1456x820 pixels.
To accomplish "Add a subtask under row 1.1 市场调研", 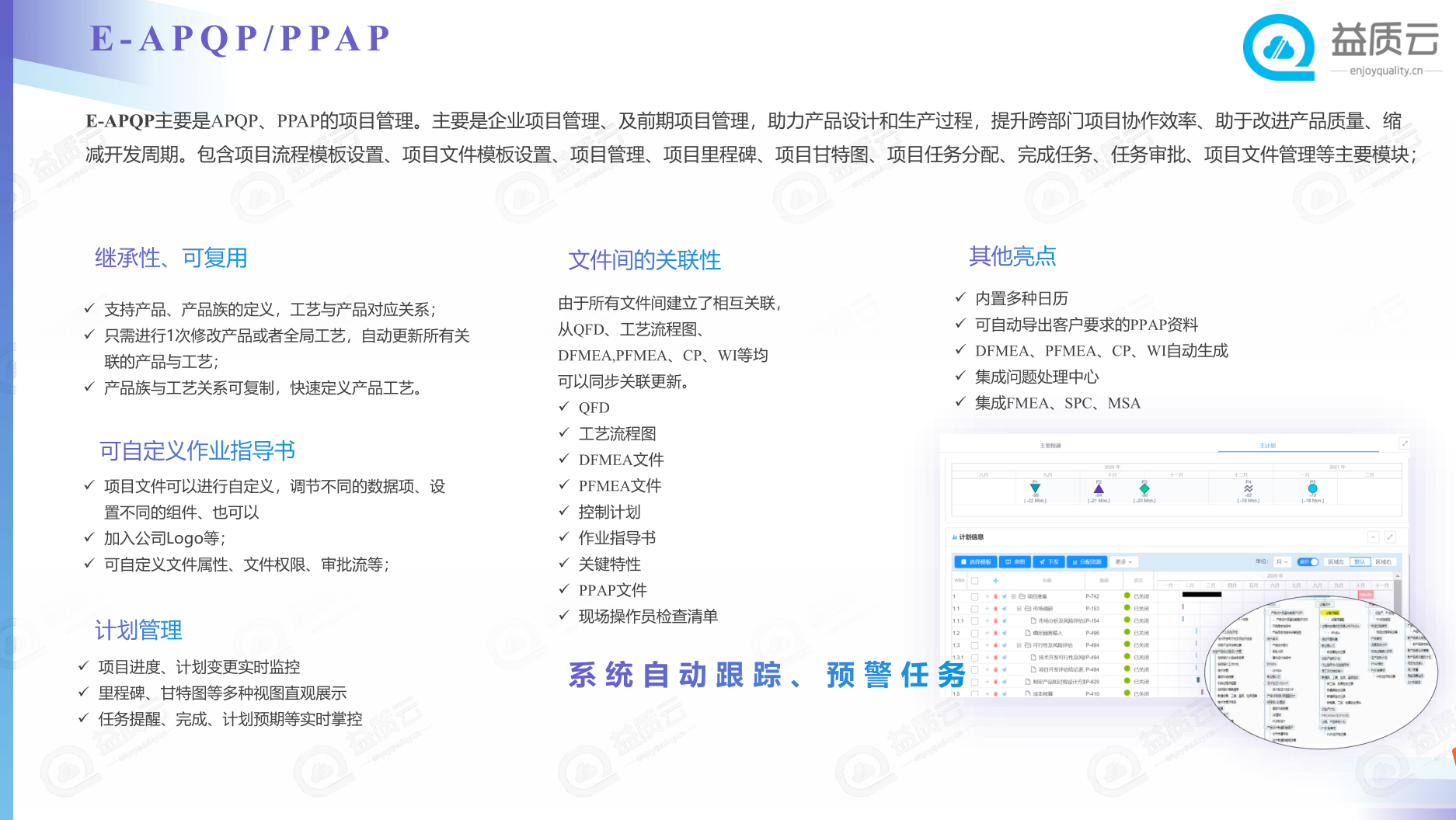I will tap(987, 609).
